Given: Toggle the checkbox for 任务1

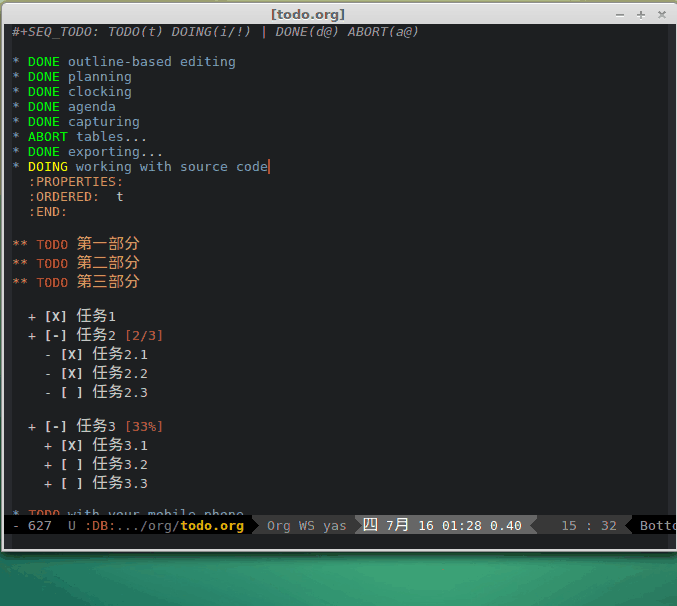Looking at the screenshot, I should coord(56,316).
